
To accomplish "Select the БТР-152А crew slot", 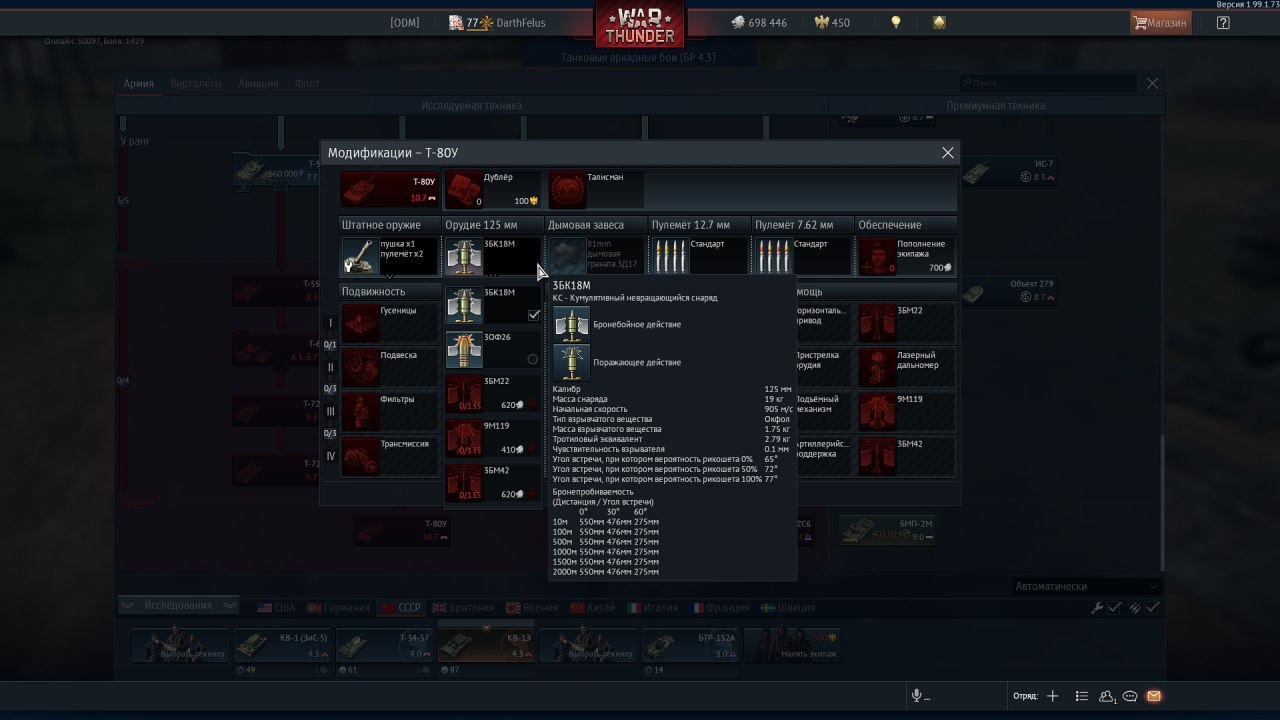I will tap(690, 645).
